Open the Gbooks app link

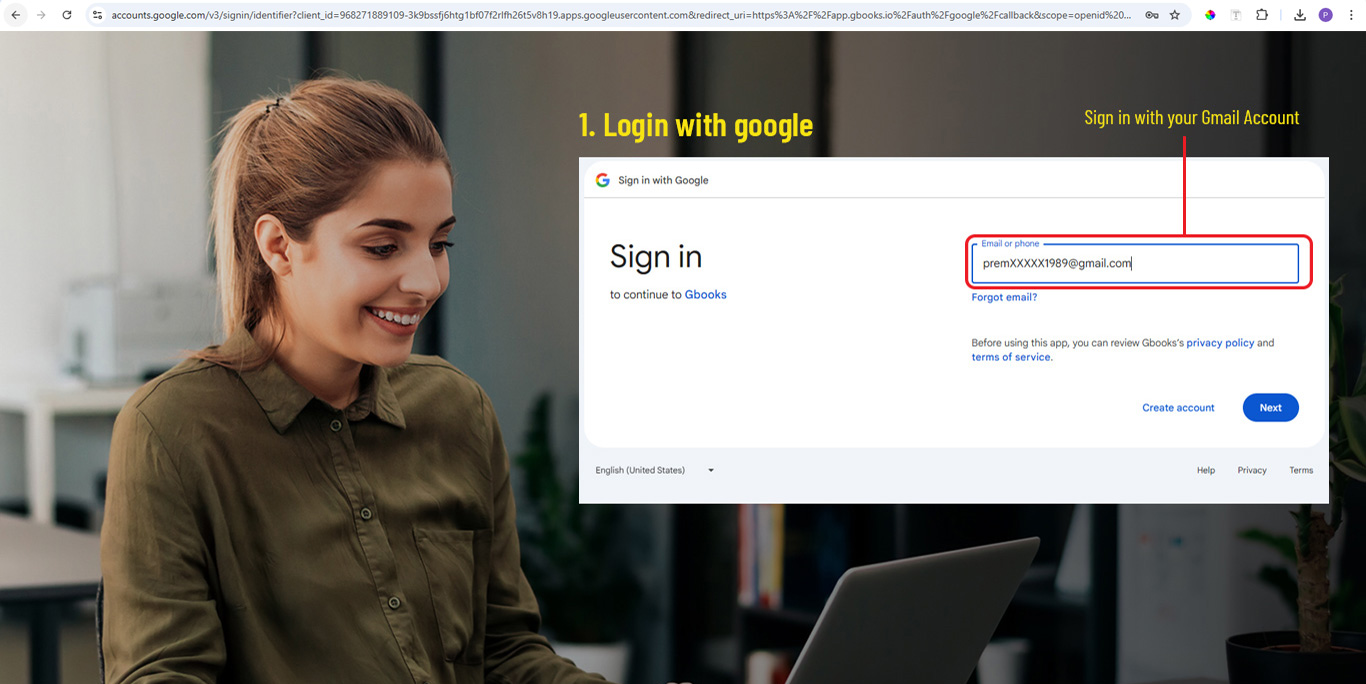coord(706,295)
